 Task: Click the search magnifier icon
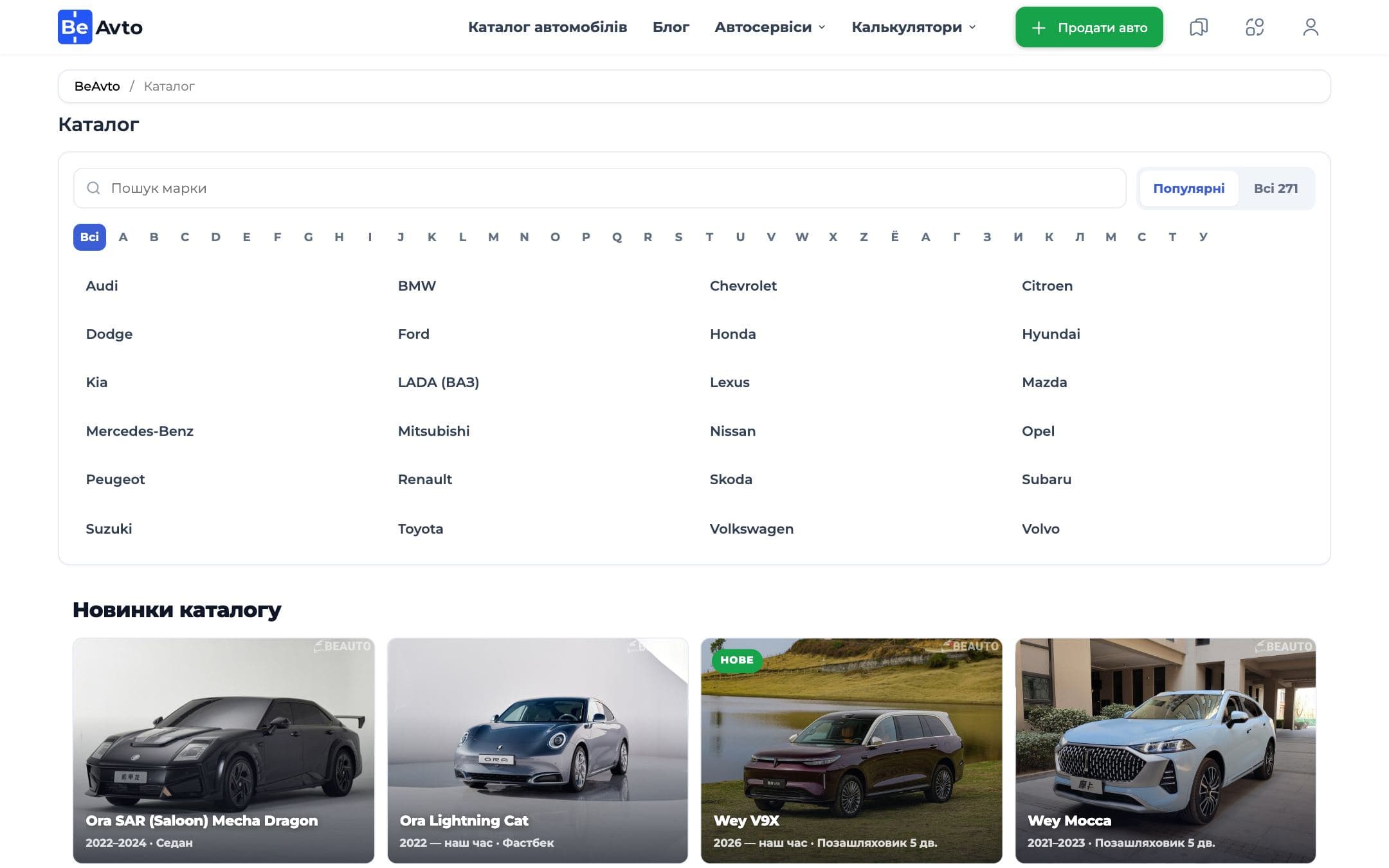click(x=93, y=188)
